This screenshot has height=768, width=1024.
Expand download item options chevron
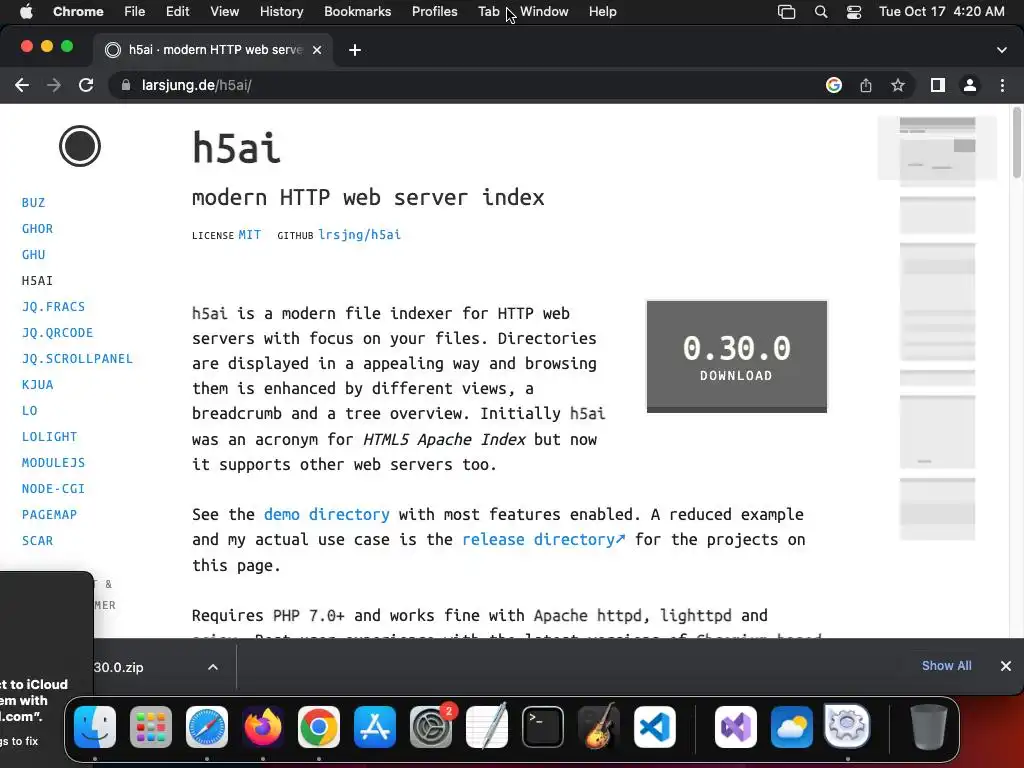213,667
